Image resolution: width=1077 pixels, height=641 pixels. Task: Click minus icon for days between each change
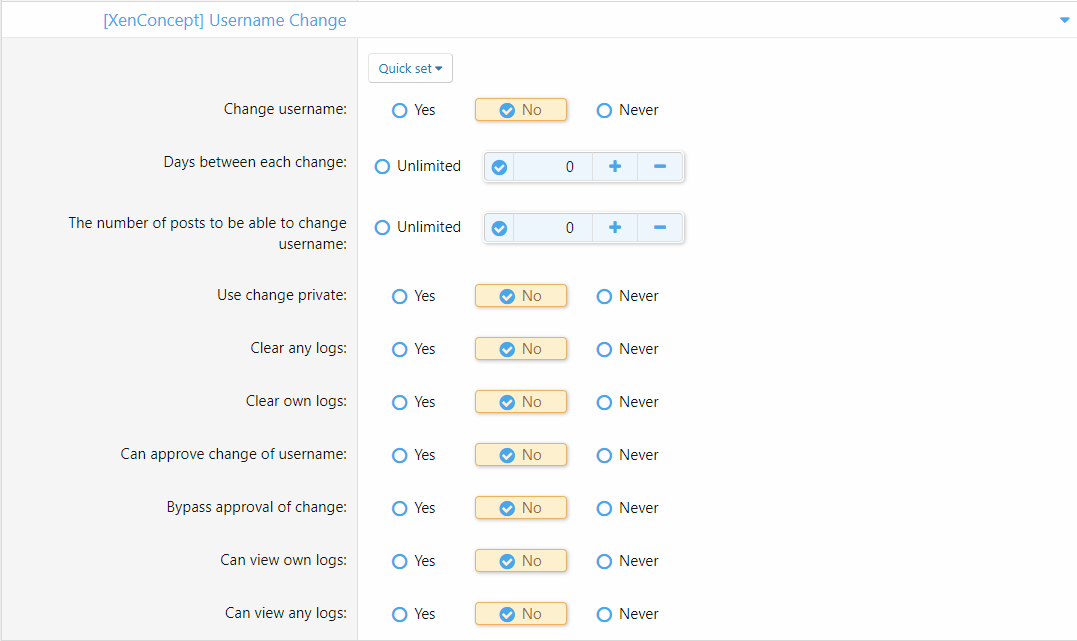pyautogui.click(x=660, y=167)
